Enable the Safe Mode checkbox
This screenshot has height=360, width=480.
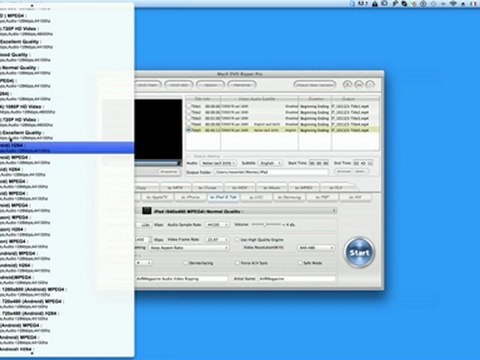click(x=300, y=263)
